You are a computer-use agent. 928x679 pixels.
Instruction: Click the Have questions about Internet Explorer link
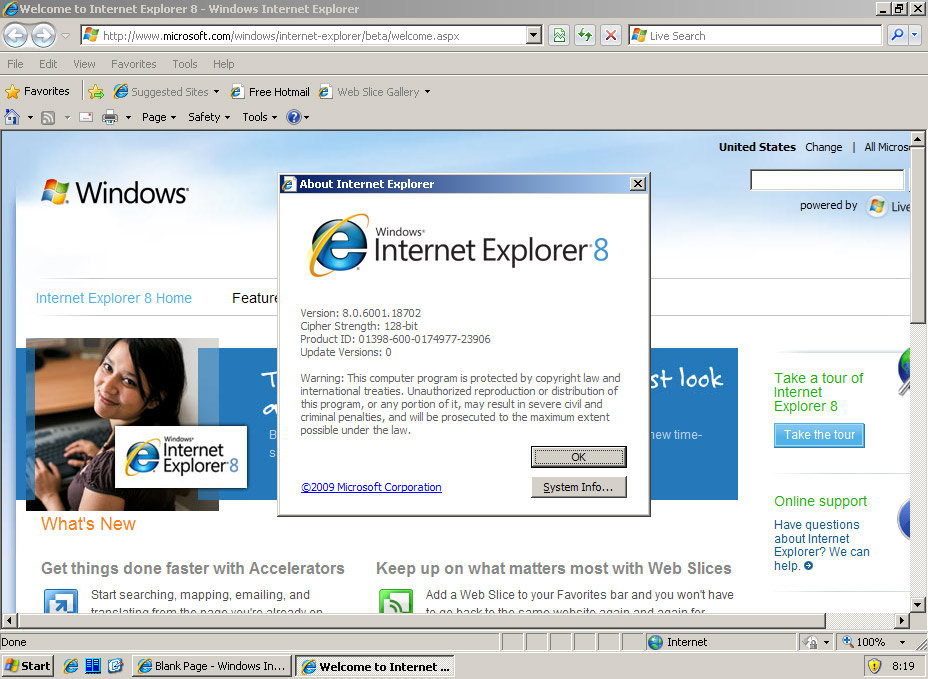[821, 545]
